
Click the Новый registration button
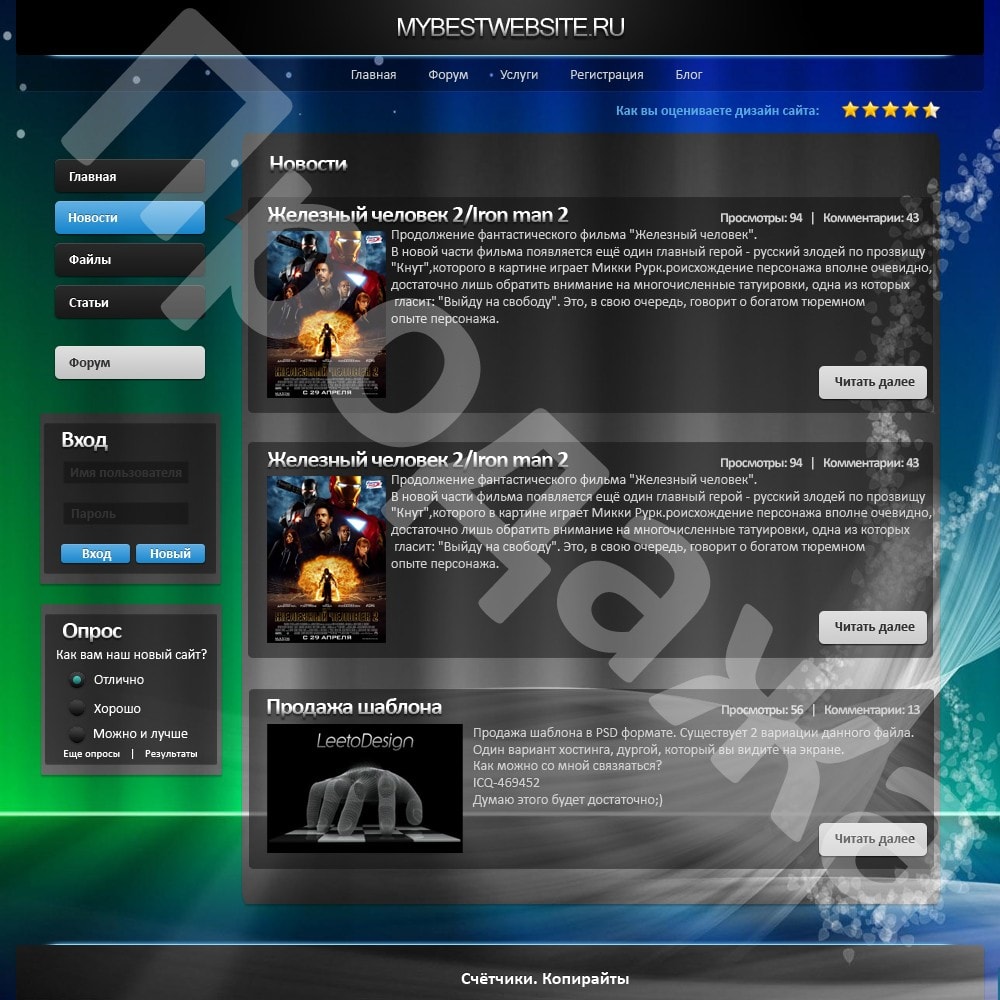click(x=170, y=554)
